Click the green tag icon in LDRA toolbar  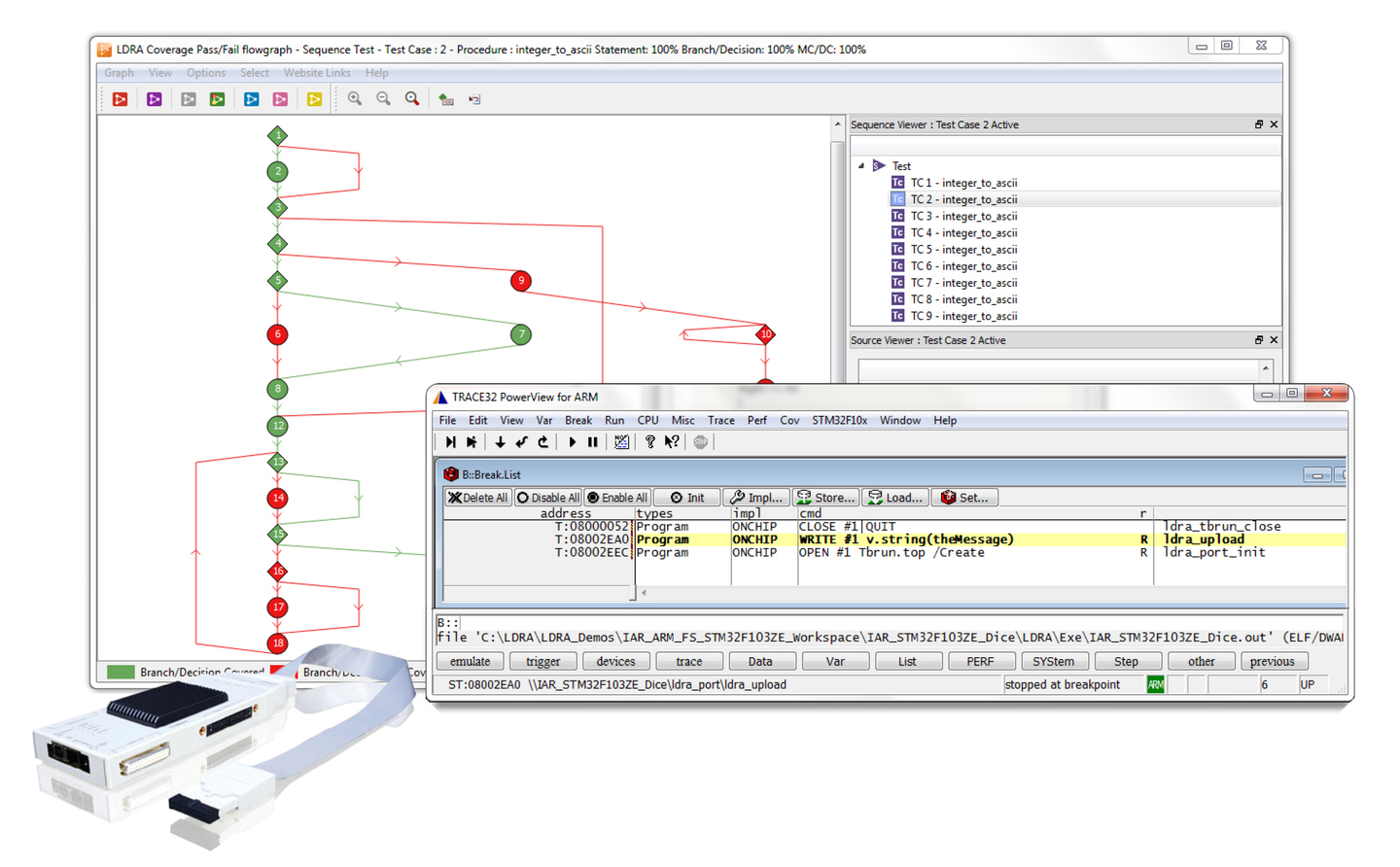point(446,99)
